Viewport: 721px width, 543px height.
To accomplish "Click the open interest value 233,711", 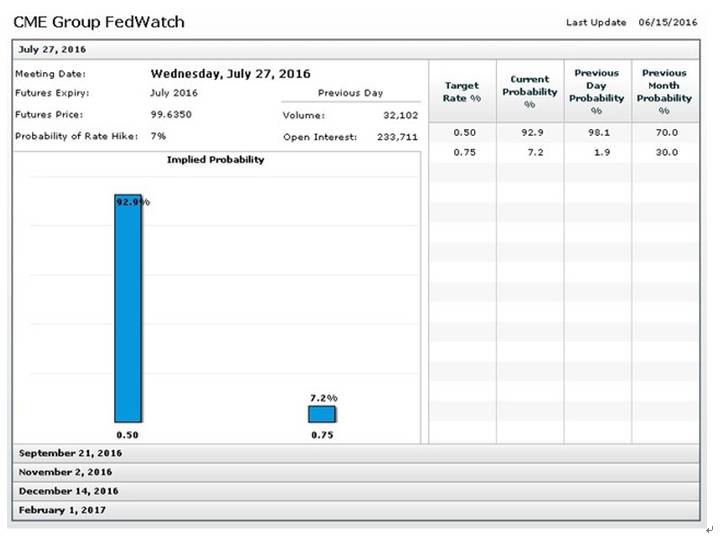I will (x=397, y=137).
